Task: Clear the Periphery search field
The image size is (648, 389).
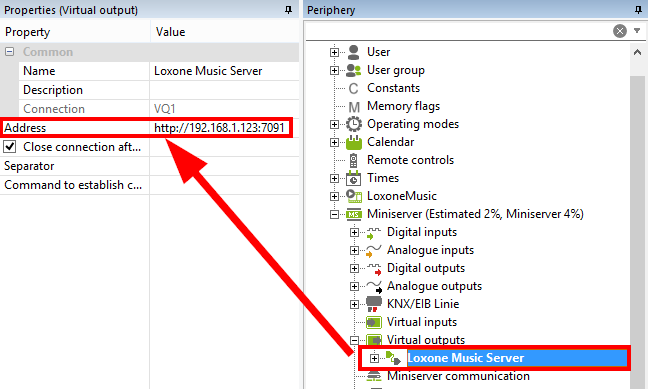Action: click(619, 31)
